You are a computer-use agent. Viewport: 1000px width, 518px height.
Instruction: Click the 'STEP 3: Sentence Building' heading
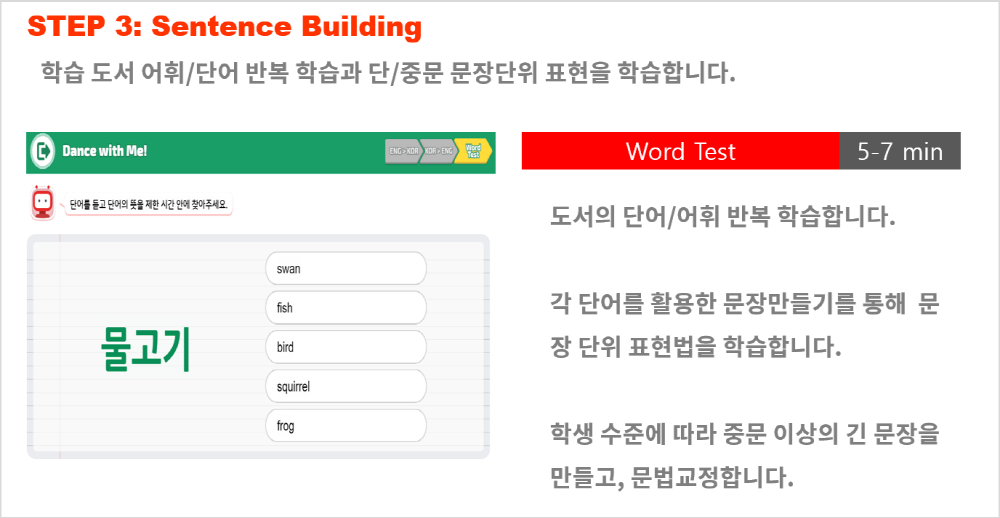pos(224,27)
